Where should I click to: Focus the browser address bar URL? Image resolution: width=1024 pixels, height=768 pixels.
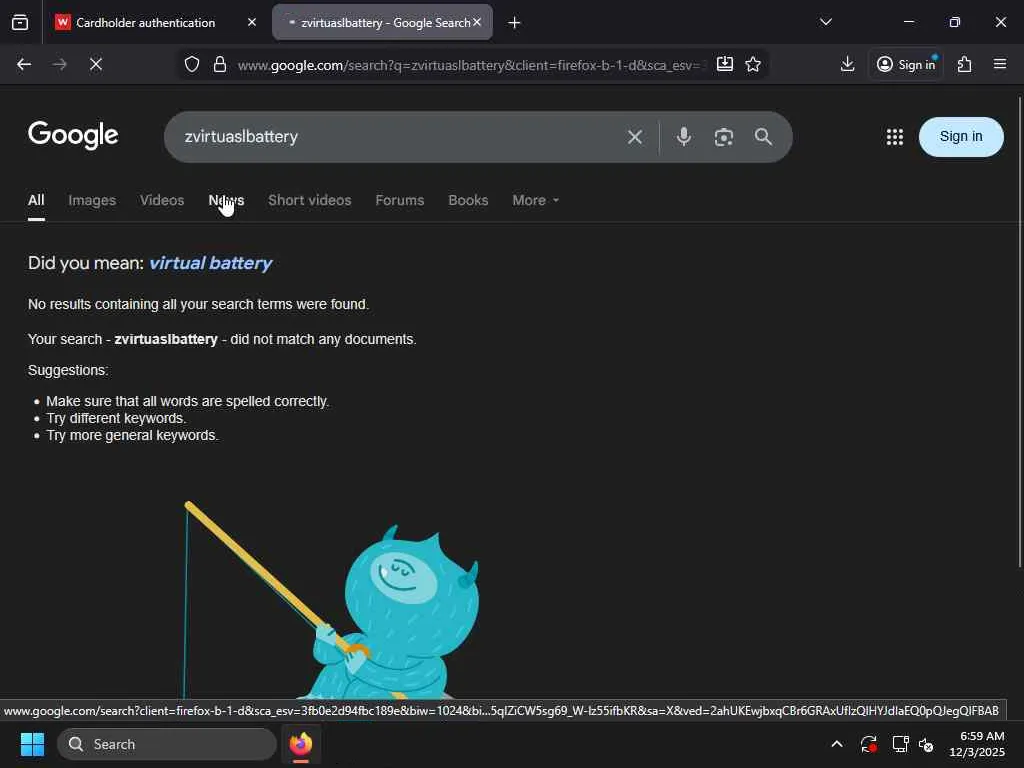(x=469, y=65)
